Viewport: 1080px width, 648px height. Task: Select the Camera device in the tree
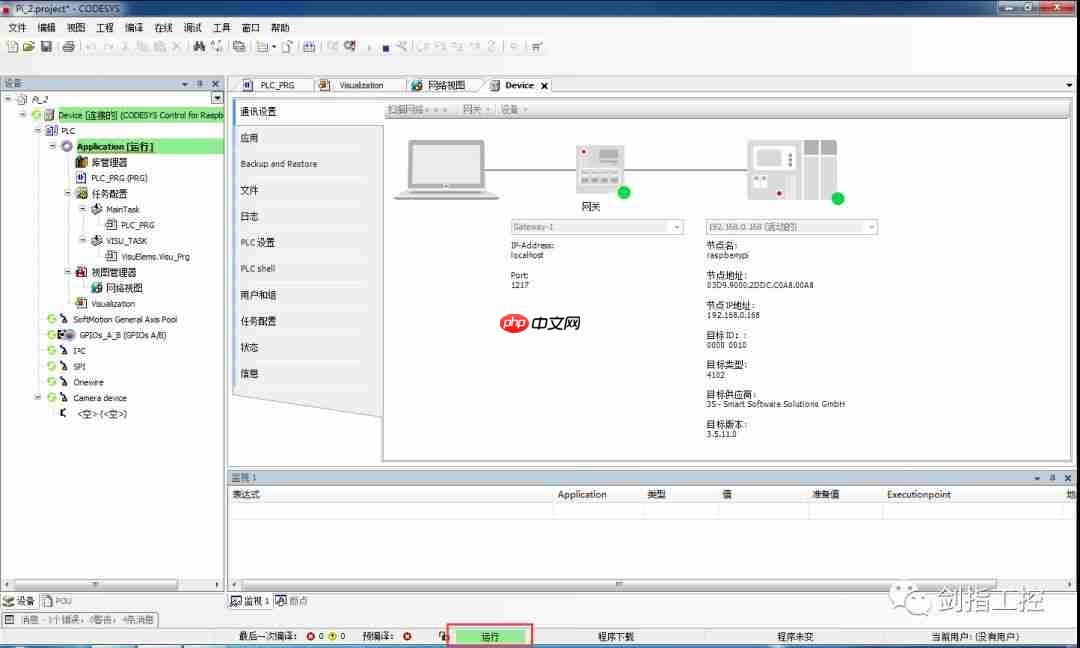(100, 397)
